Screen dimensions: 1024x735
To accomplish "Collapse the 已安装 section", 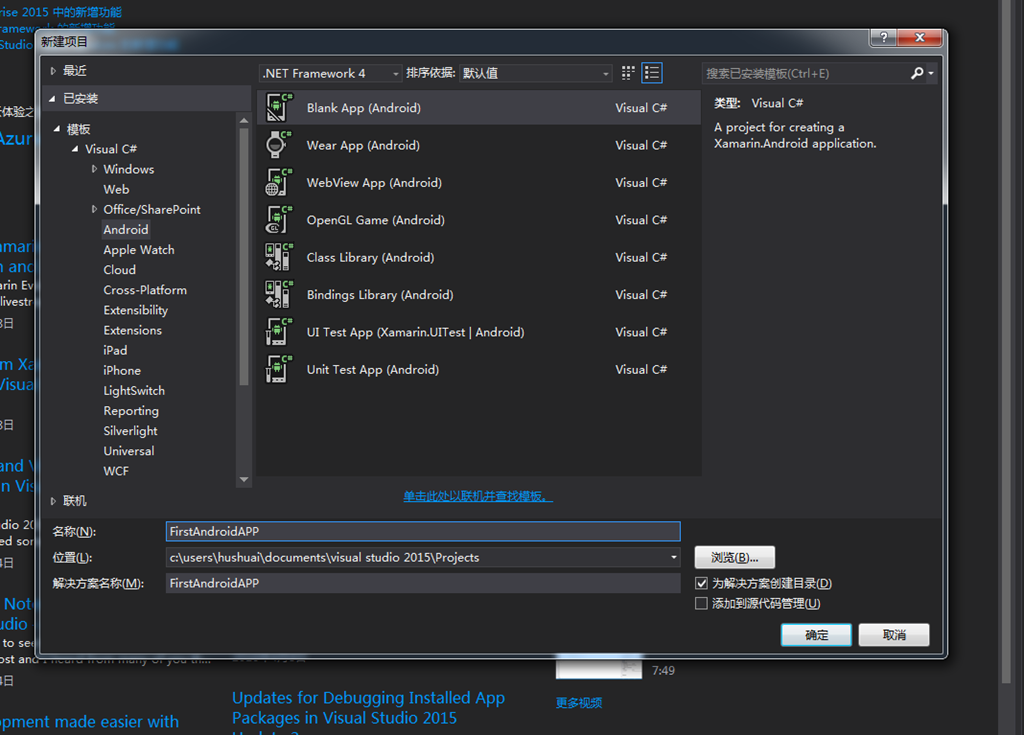I will click(52, 99).
